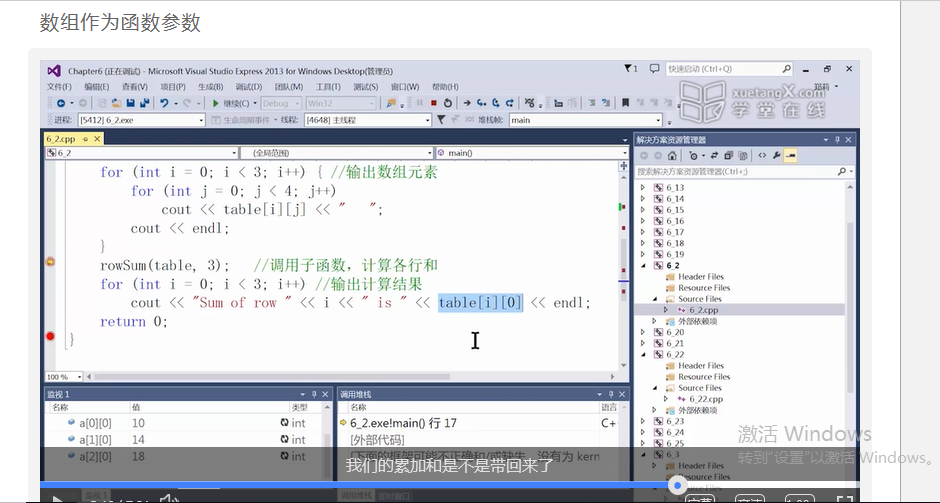Screen dimensions: 940x503
Task: Open the 工具(T) menu
Action: pos(328,87)
